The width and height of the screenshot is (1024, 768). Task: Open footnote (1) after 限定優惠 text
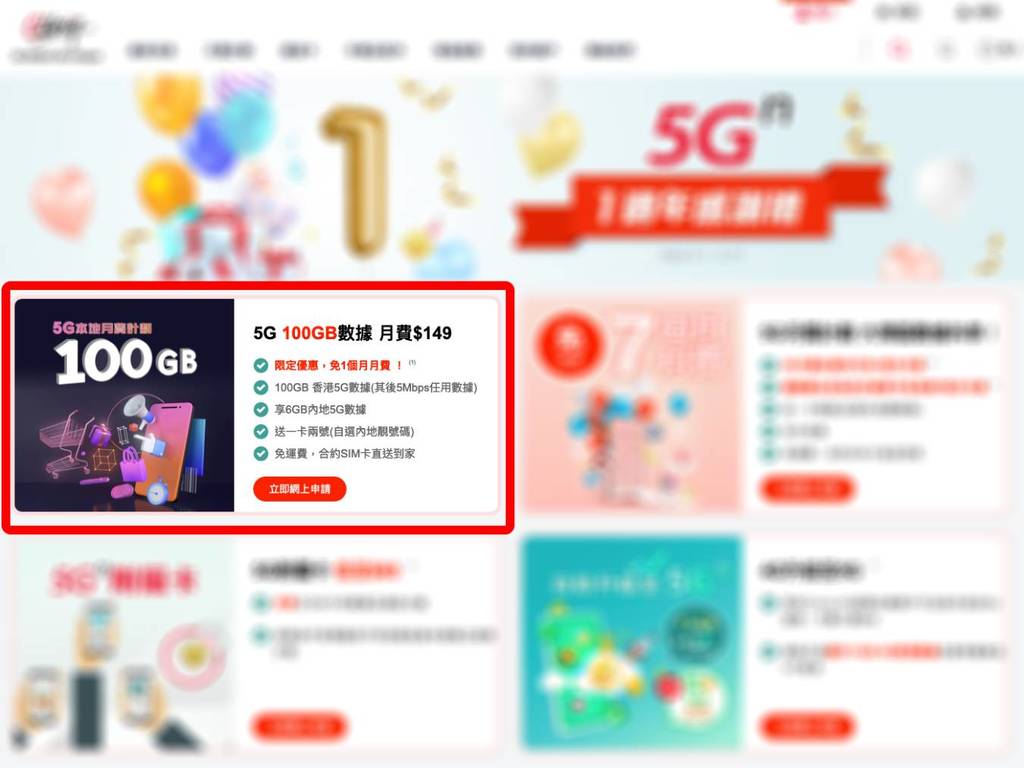point(412,362)
